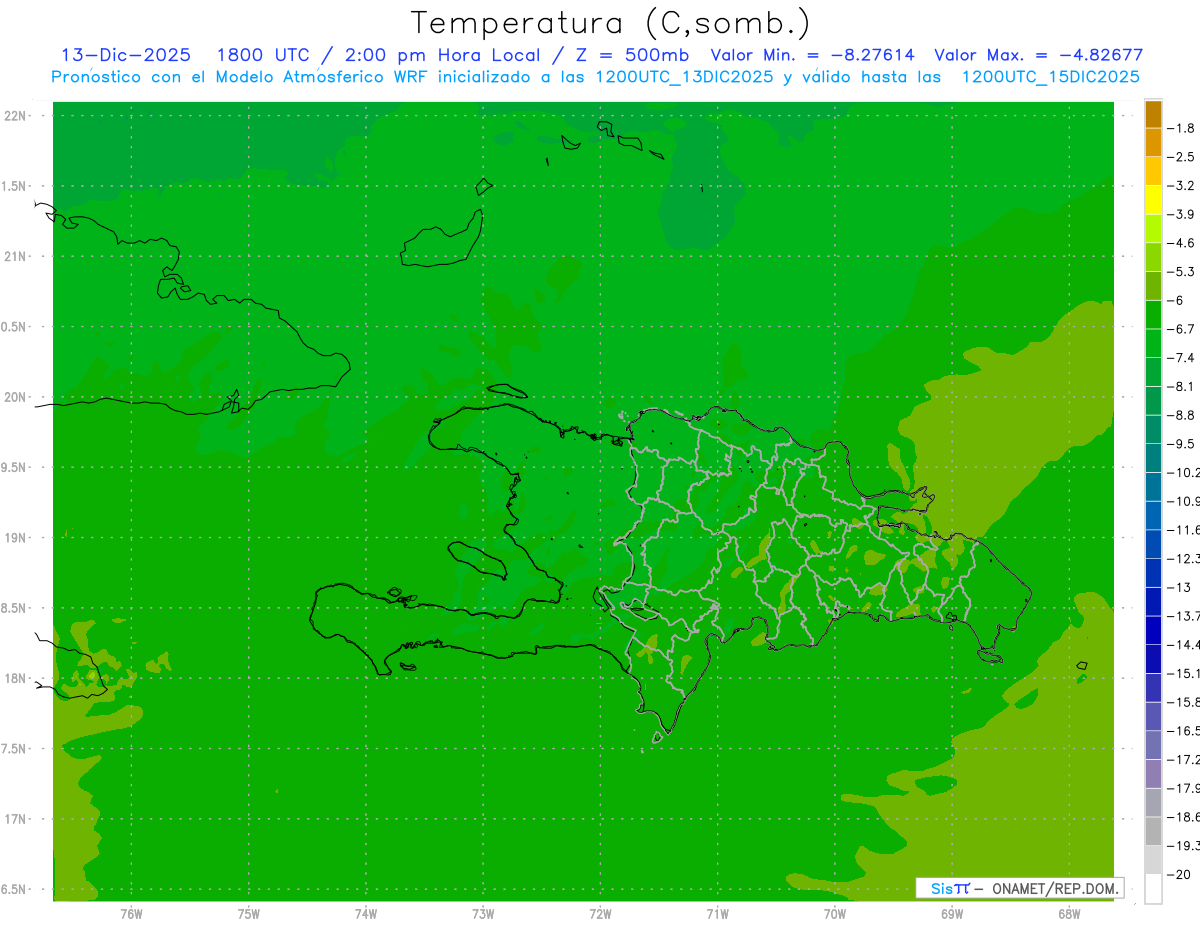Click the 'Valor Max. = -4.82677' readout
The image size is (1200, 927).
(x=1038, y=55)
